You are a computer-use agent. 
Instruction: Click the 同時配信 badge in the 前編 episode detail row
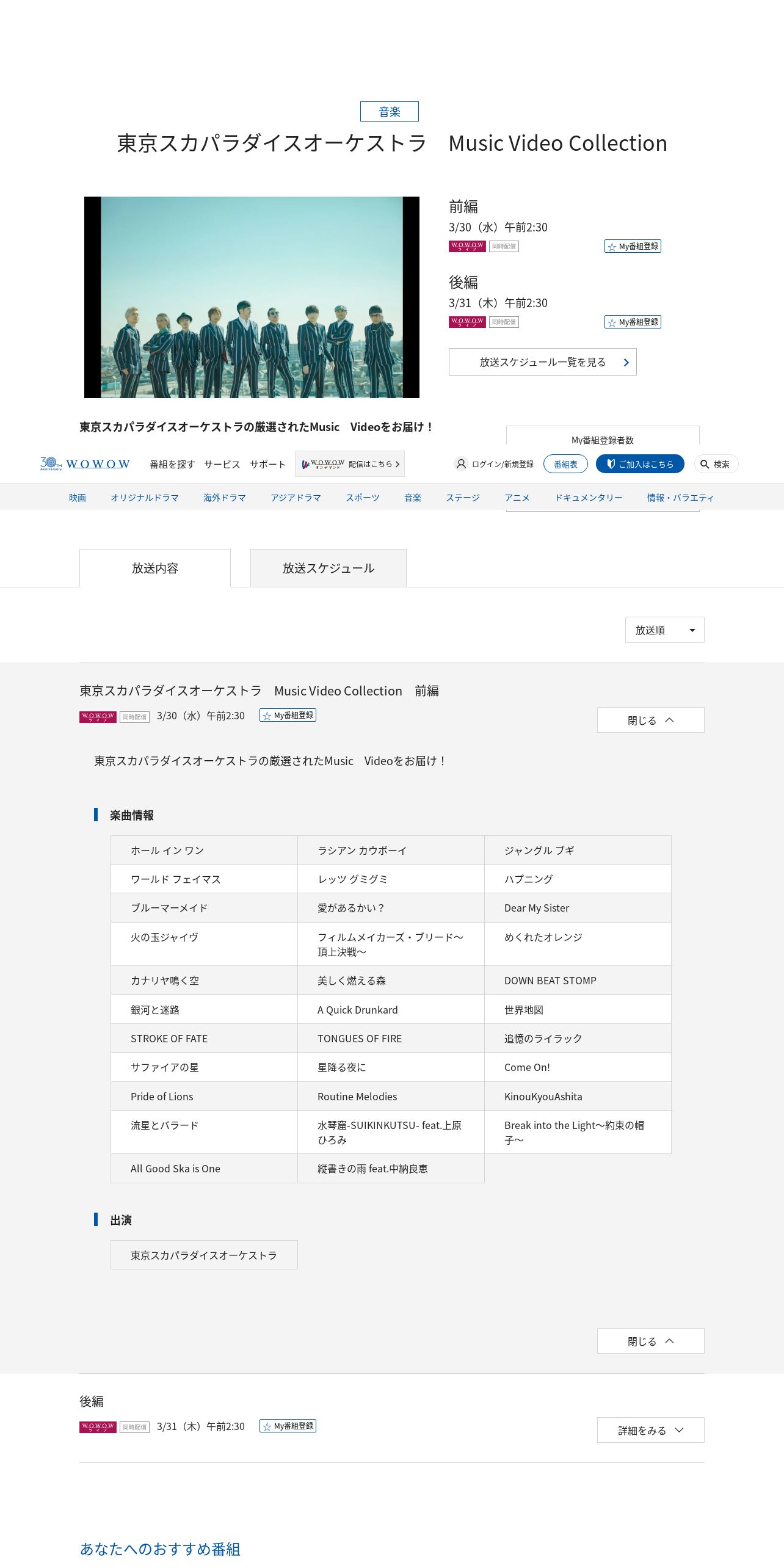point(134,717)
